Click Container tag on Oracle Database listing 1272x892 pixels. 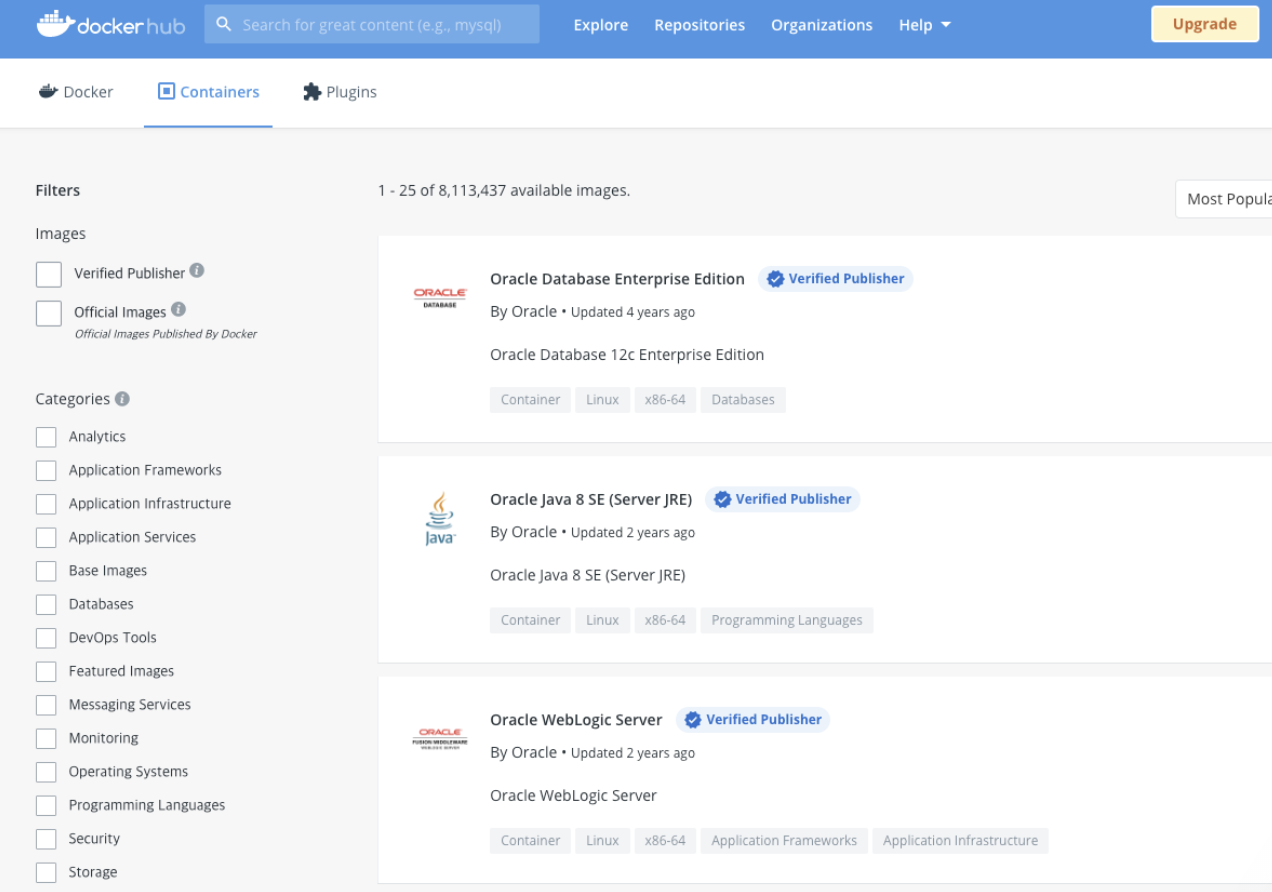530,400
